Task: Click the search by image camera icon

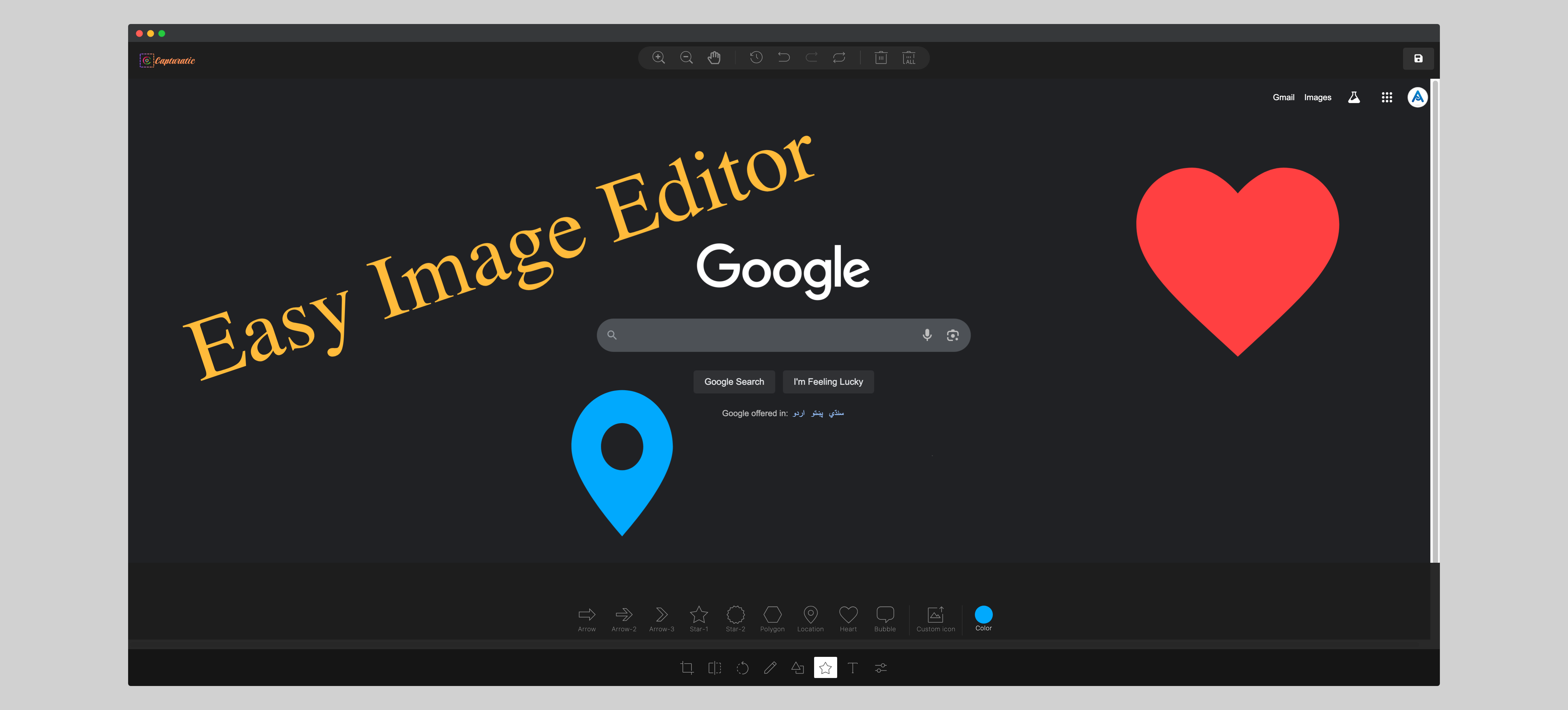Action: [x=952, y=335]
